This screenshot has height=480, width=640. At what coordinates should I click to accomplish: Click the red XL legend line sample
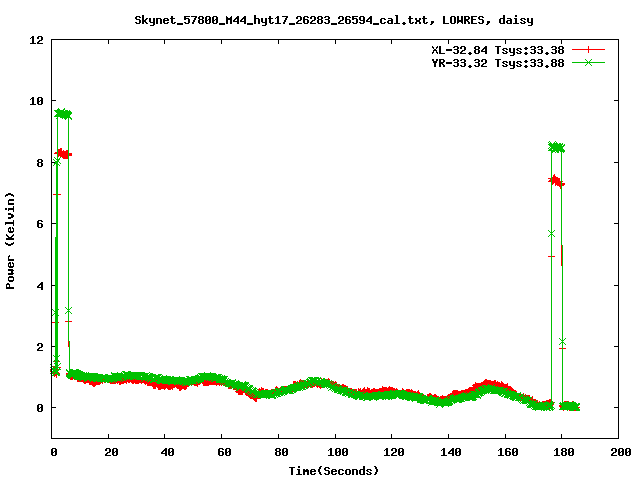tap(588, 50)
